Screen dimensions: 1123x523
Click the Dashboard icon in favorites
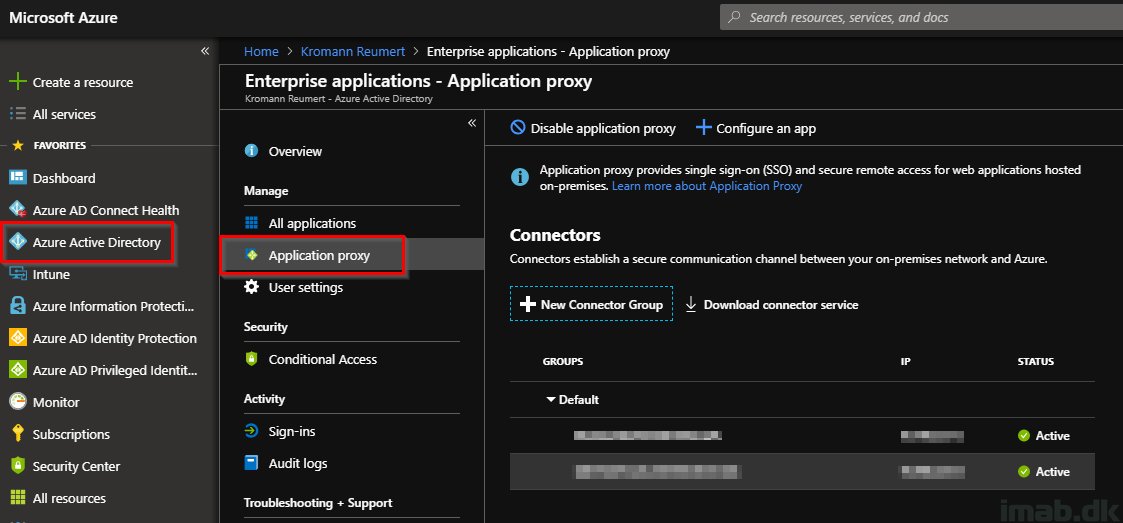point(17,178)
